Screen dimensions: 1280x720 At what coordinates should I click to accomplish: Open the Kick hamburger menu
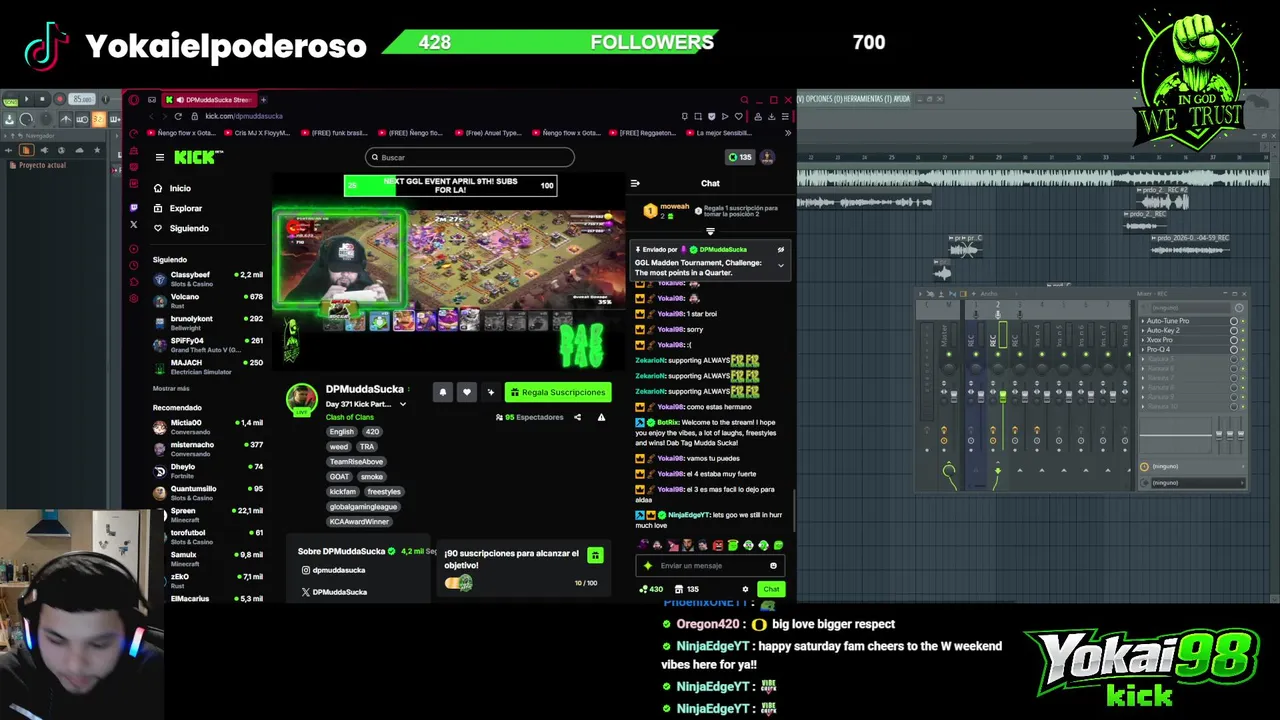pos(159,157)
